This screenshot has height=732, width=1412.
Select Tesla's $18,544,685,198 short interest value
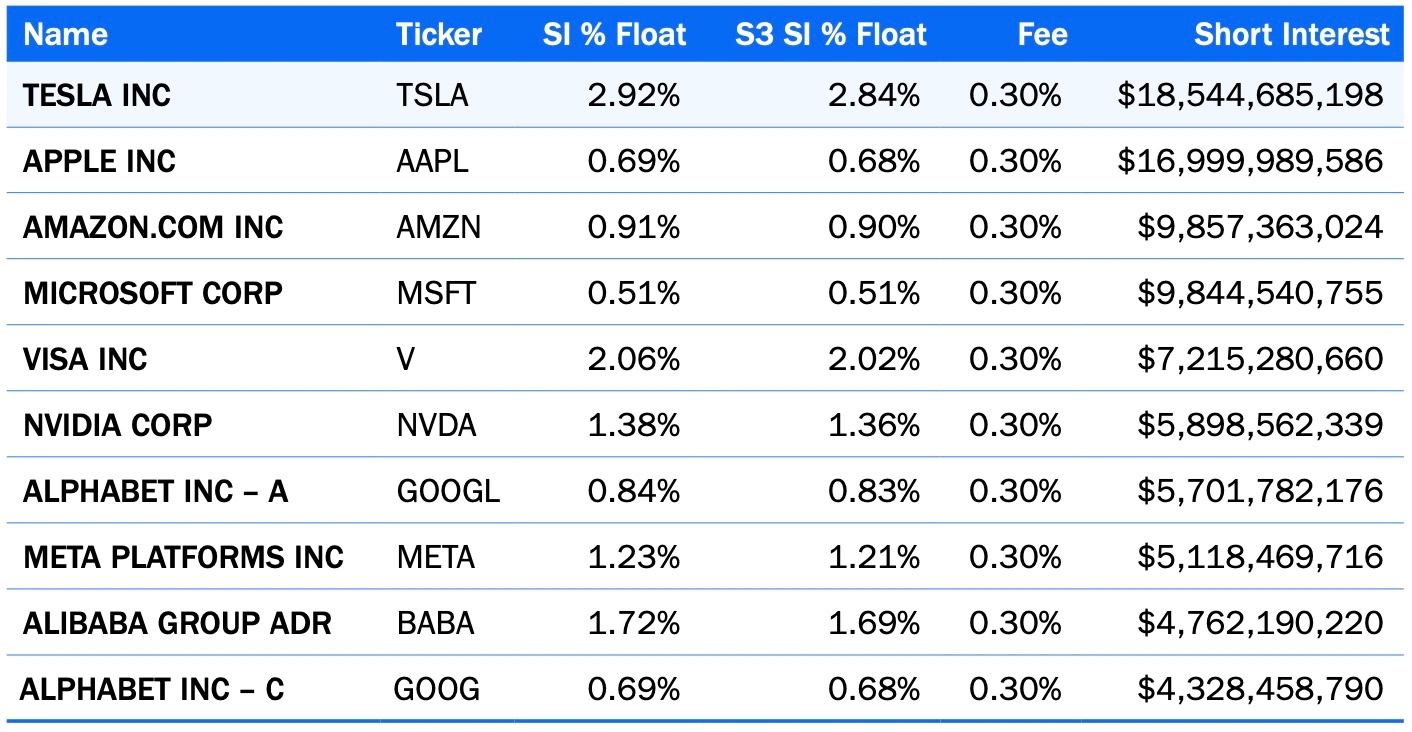[1250, 95]
